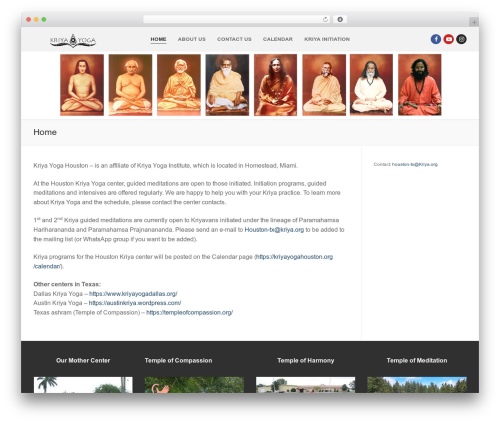Viewport: 500px width, 423px height.
Task: Open the austinkriya.wordpress.com link
Action: click(x=135, y=303)
